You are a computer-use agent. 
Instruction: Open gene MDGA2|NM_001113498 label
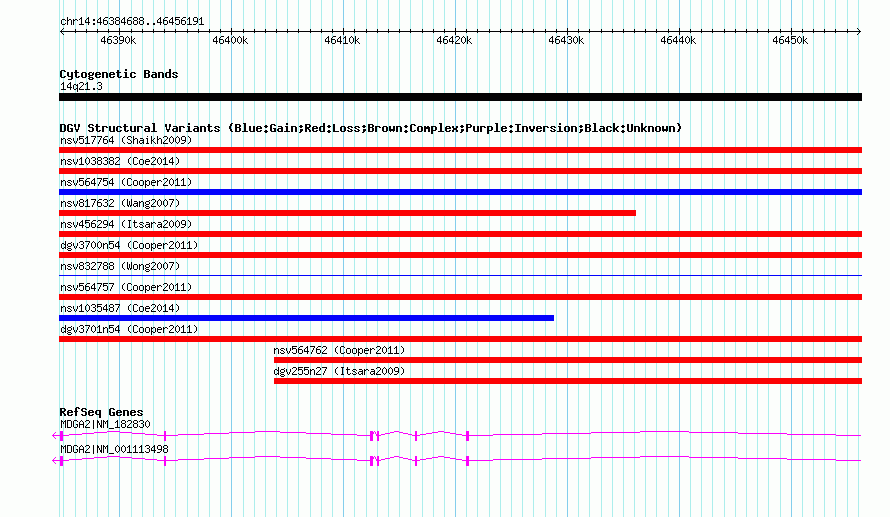click(114, 449)
